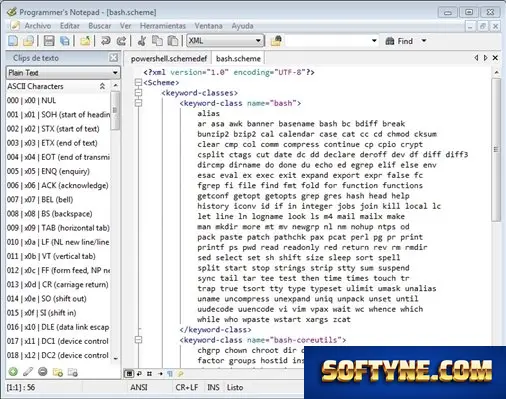
Task: Click the Find button
Action: 400,41
